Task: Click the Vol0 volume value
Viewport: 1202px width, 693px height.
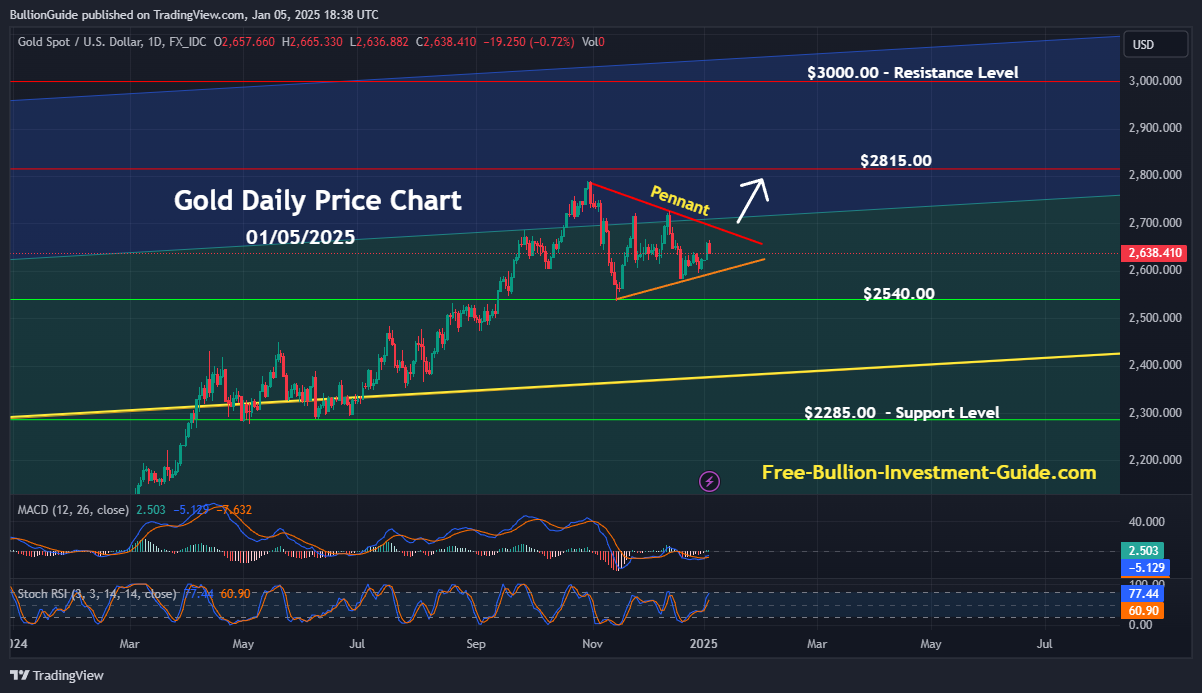Action: (593, 42)
